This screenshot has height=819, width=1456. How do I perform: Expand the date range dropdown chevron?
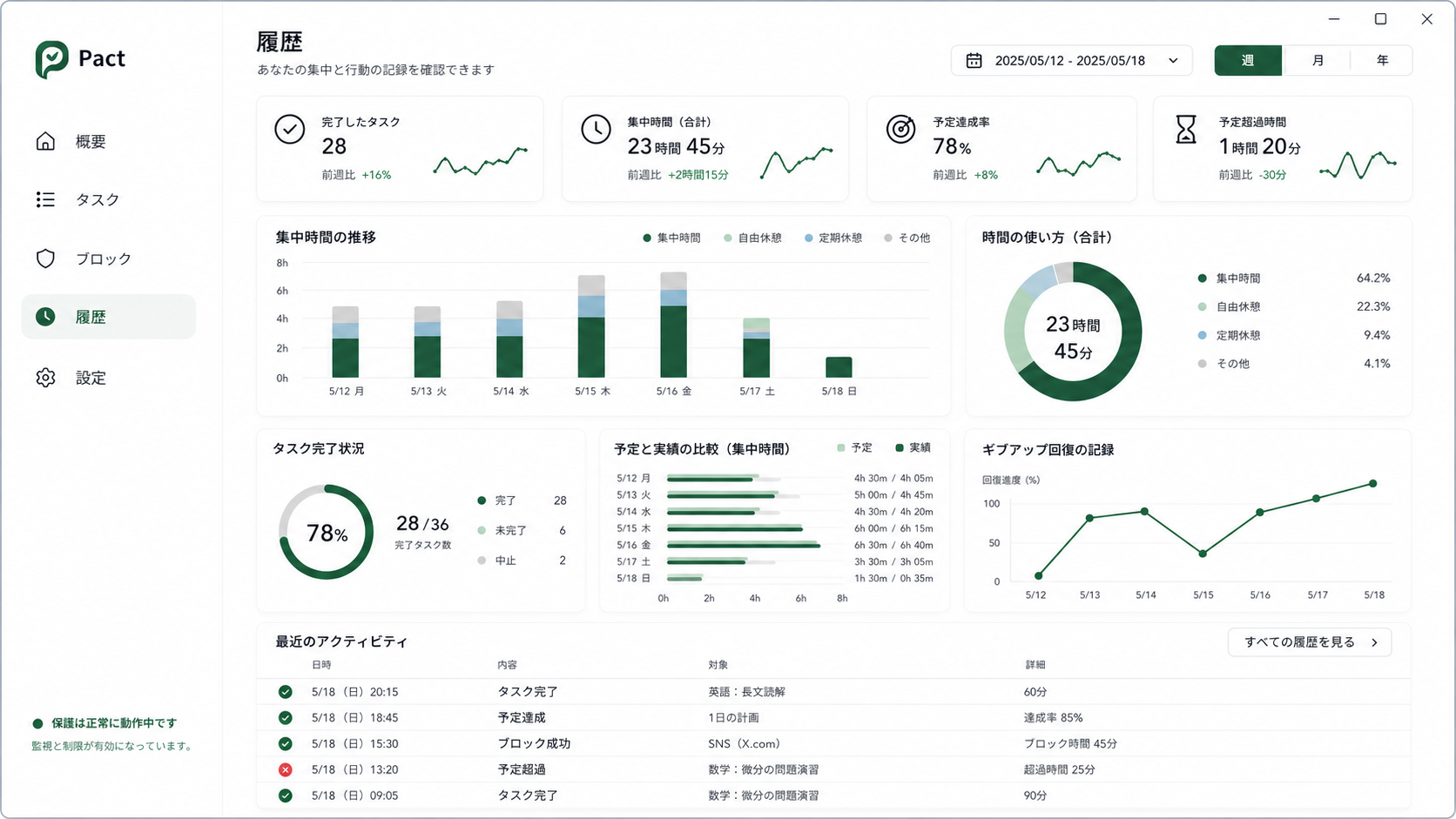tap(1173, 61)
